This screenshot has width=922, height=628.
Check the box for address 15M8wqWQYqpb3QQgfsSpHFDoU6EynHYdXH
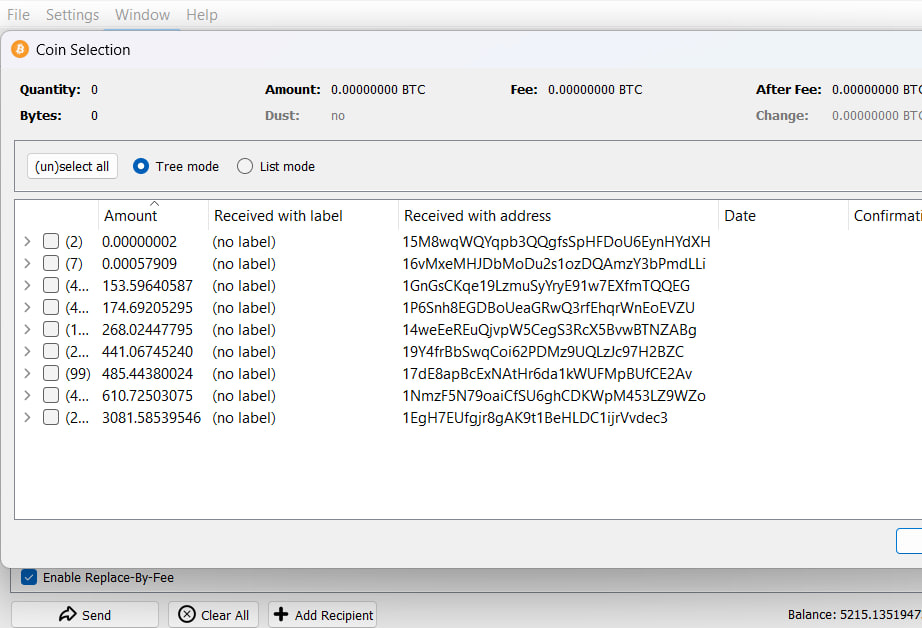pos(51,241)
